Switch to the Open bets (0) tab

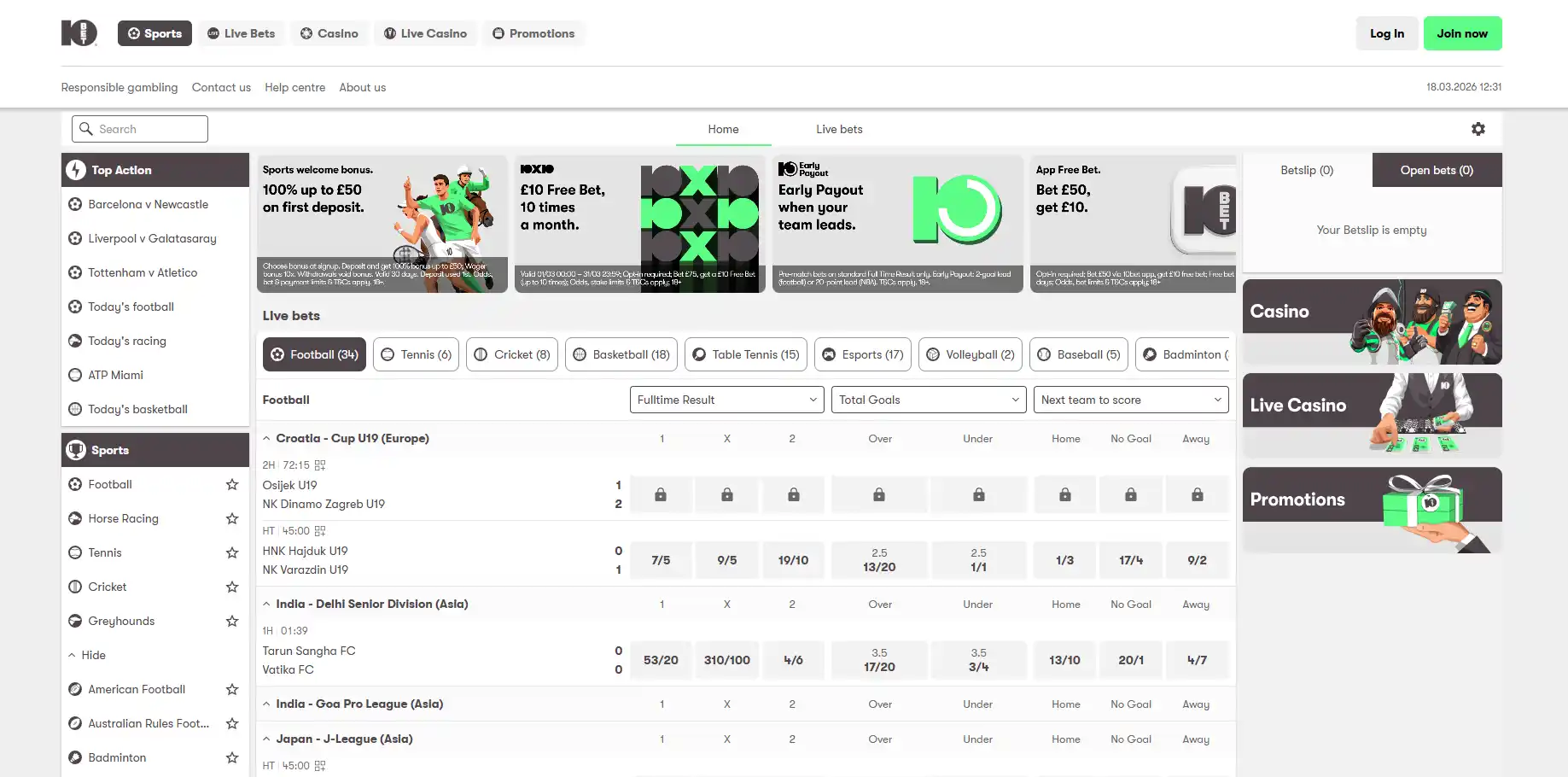tap(1437, 170)
